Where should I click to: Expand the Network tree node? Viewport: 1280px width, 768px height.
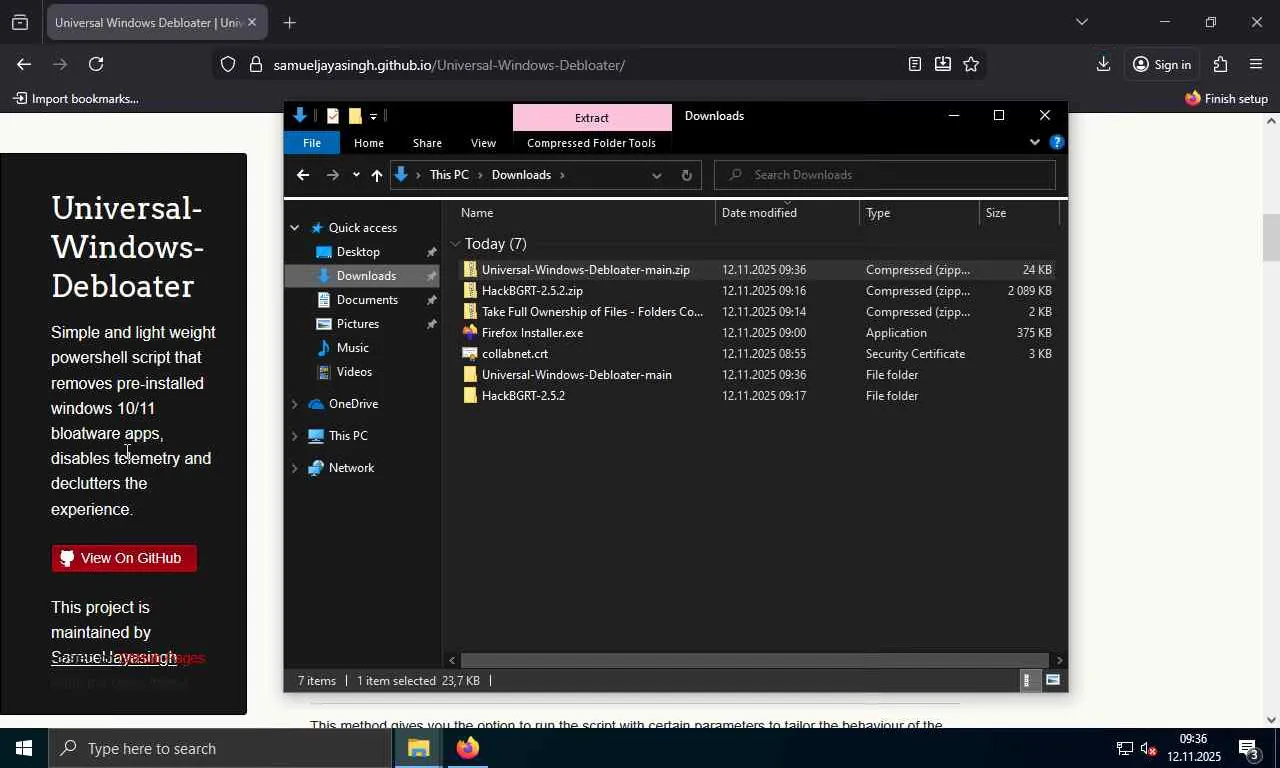tap(295, 468)
